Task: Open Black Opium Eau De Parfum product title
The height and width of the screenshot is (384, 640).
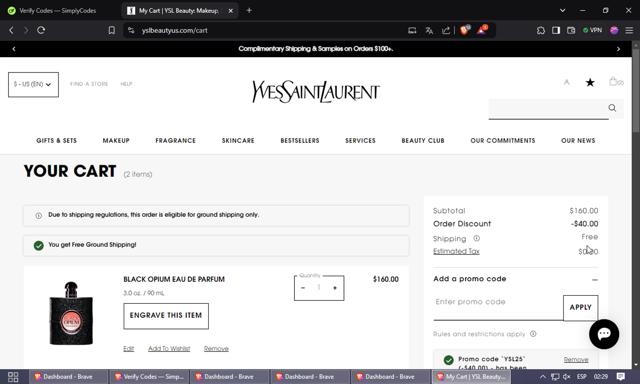Action: pos(174,279)
